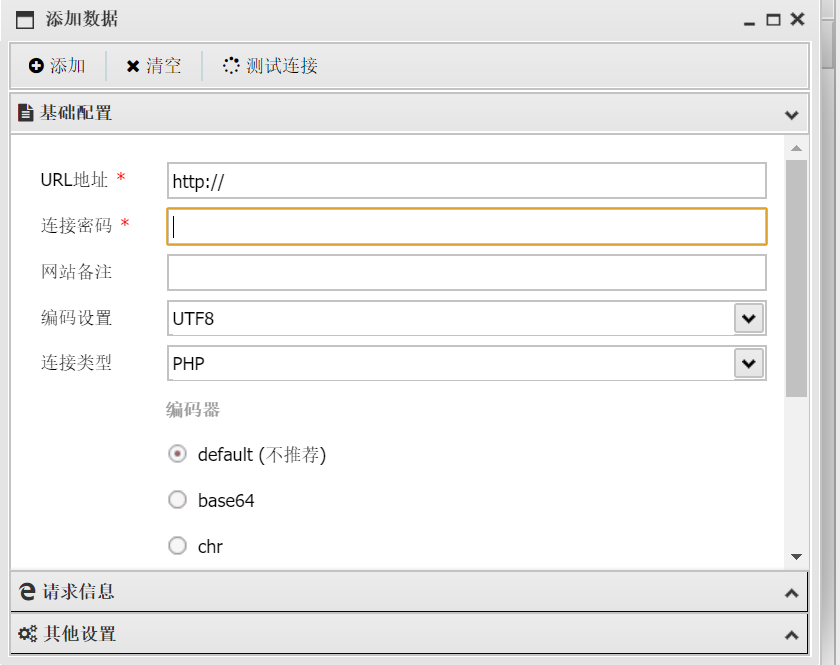Select the default (不推荐) encoder radio
This screenshot has width=840, height=665.
[177, 454]
